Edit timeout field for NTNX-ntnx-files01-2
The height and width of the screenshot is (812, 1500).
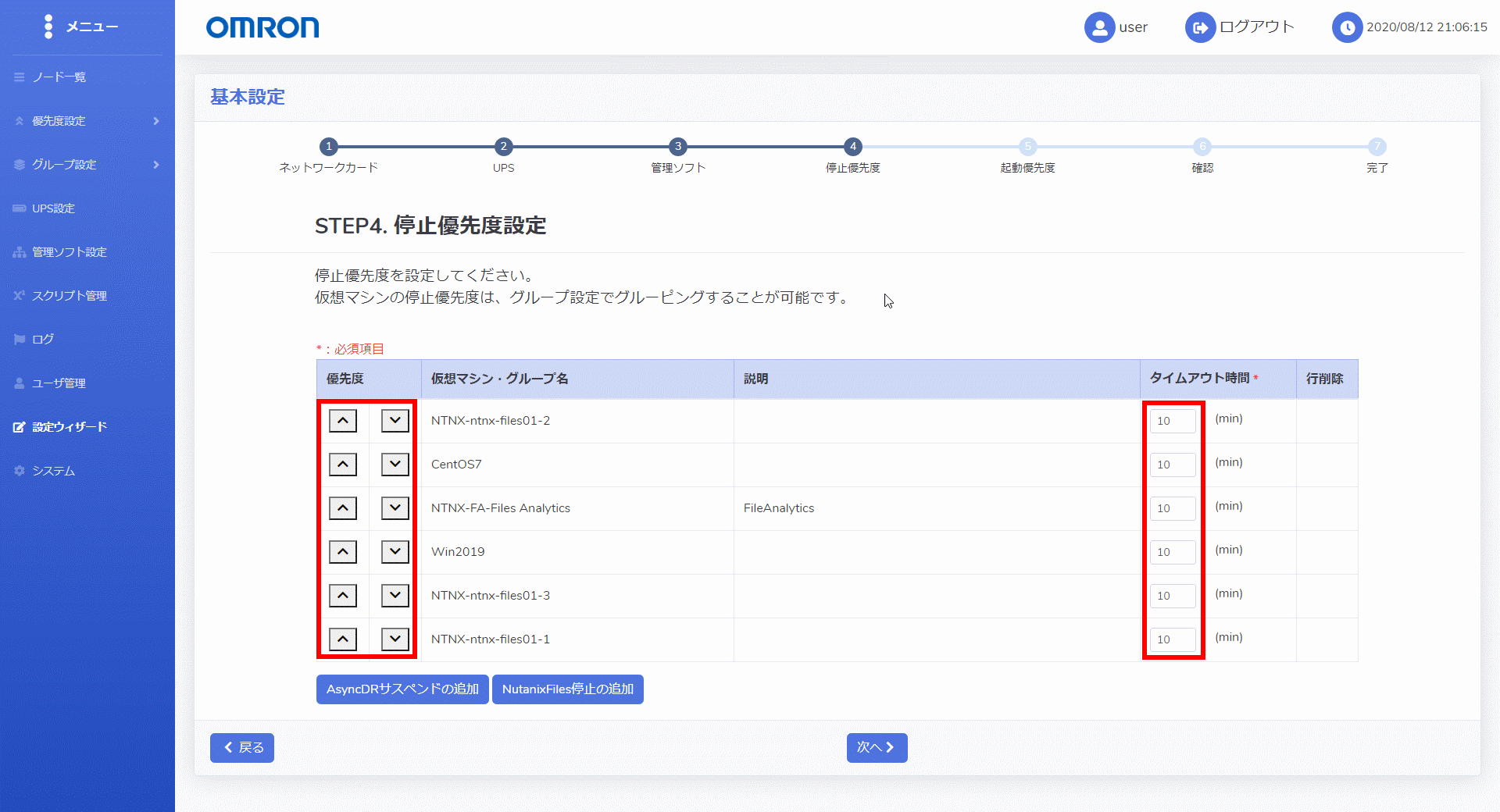pos(1173,421)
